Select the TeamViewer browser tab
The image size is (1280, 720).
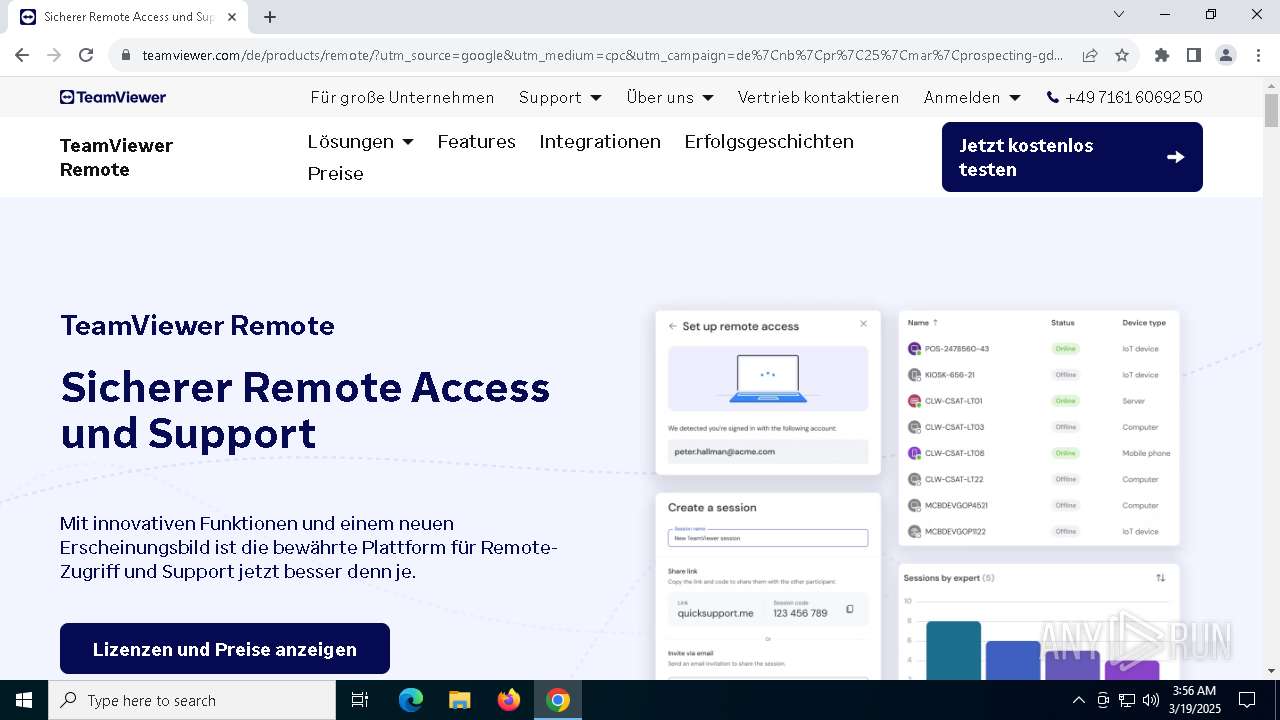pos(130,17)
